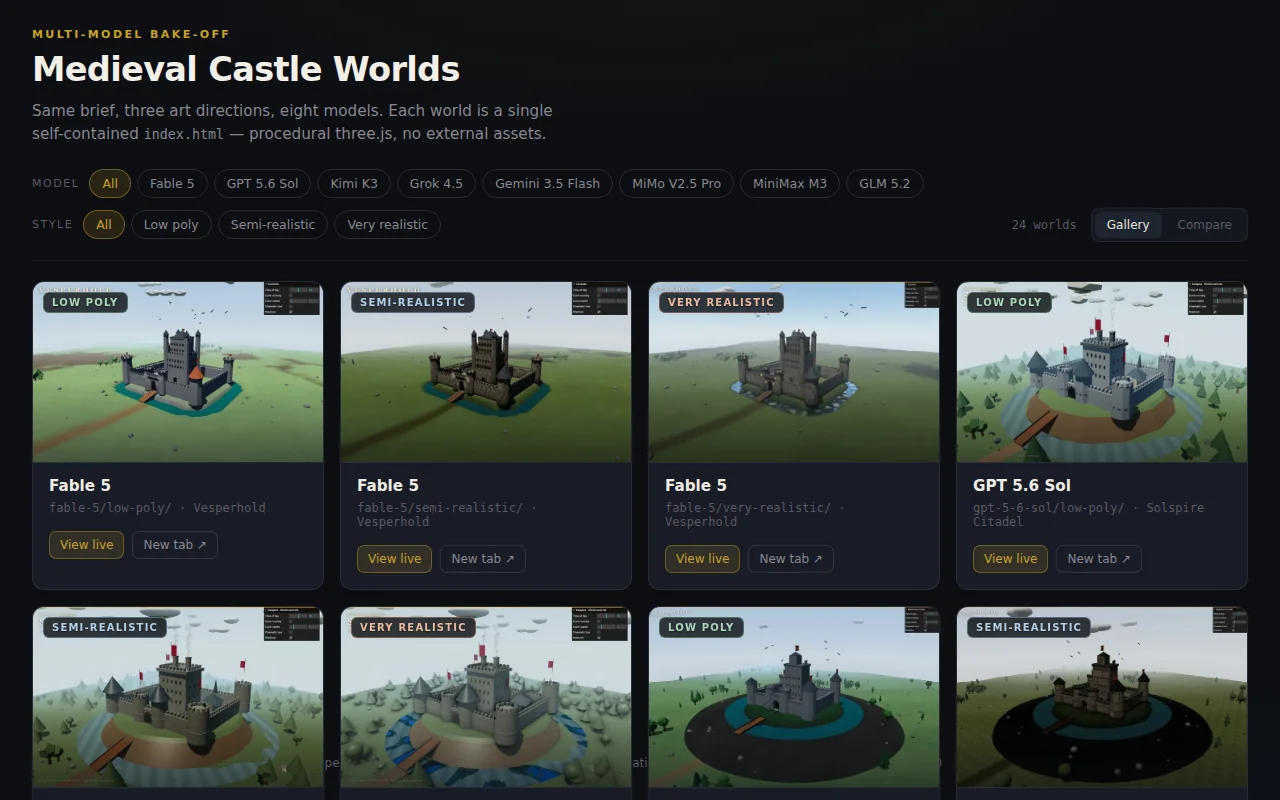Click the VERY REALISTIC badge on Fable 5 card
This screenshot has width=1280, height=800.
[721, 302]
